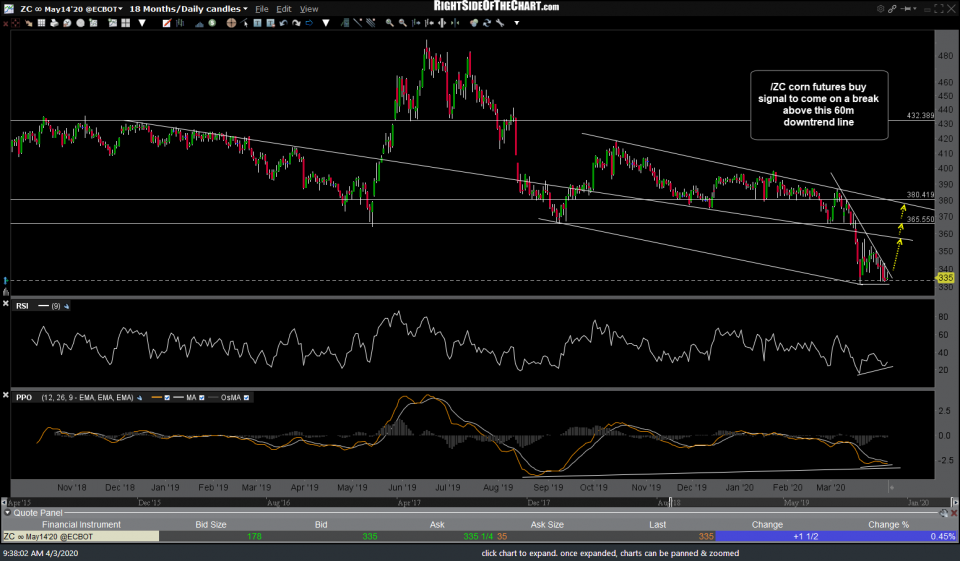Expand the 18 Months/Daily candles dropdown

point(187,9)
